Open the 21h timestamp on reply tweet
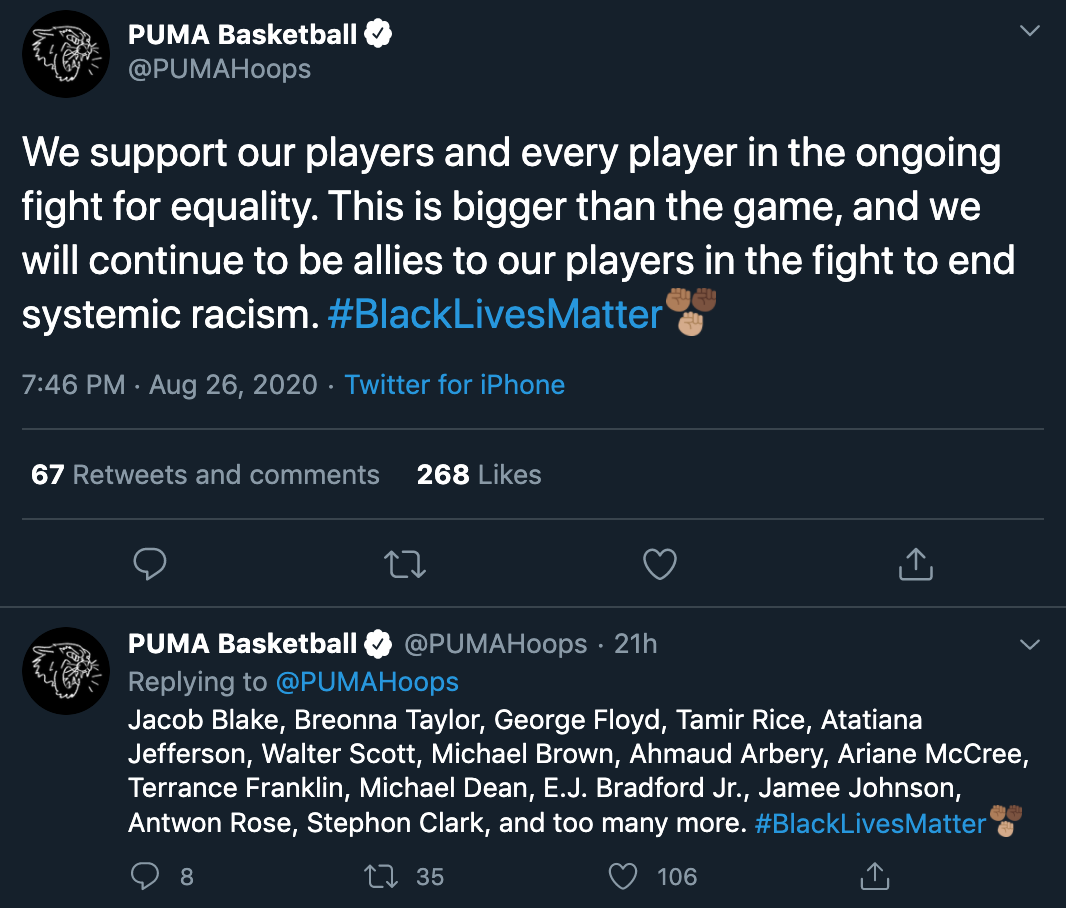Viewport: 1066px width, 908px height. point(636,644)
